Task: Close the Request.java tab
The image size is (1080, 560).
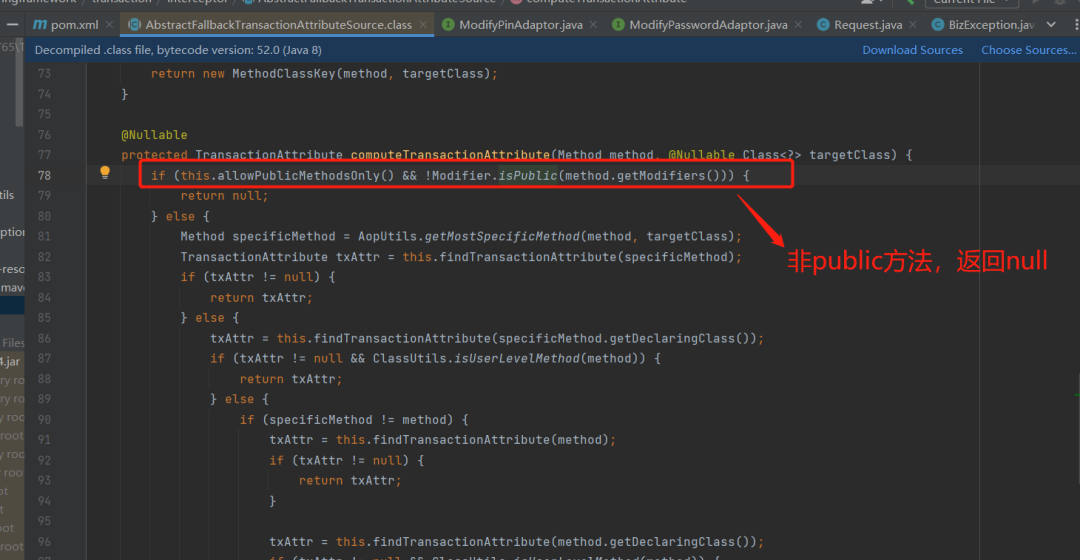Action: (913, 25)
